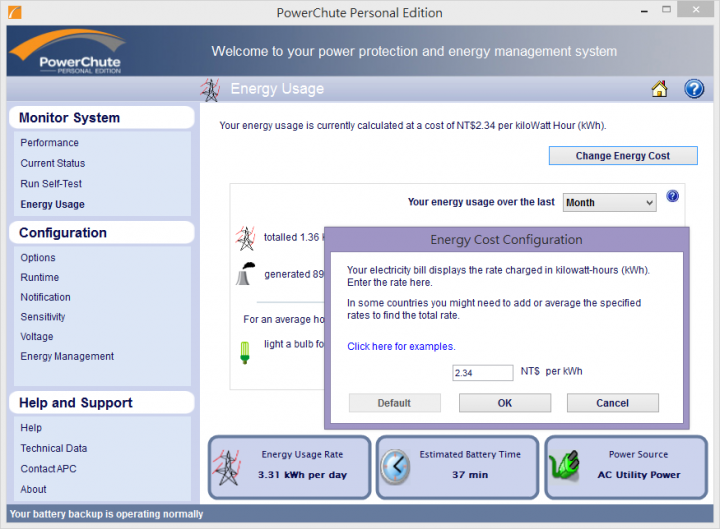
Task: Select Energy Usage in sidebar
Action: pos(52,204)
